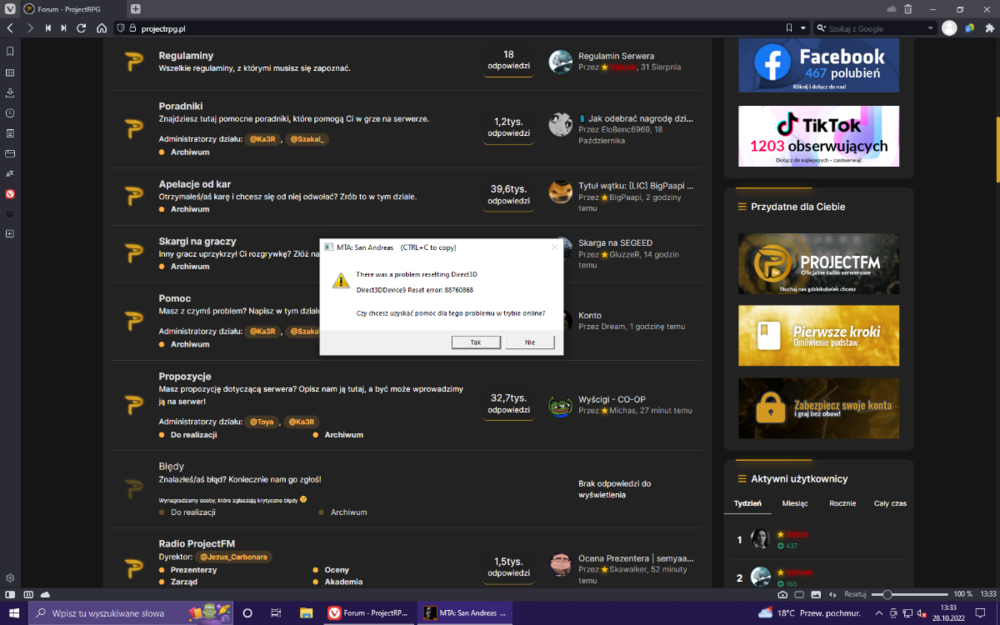Open the TikTok obserwujących banner
This screenshot has width=1000, height=625.
tap(818, 136)
